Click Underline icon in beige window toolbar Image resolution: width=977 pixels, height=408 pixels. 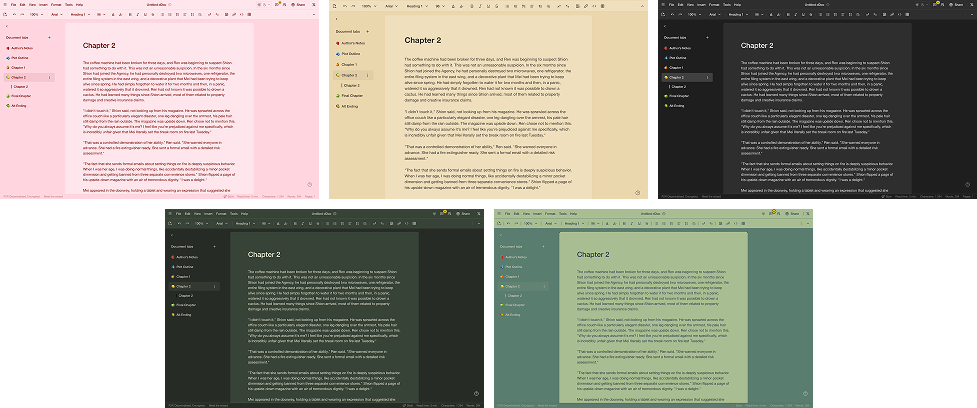(488, 6)
